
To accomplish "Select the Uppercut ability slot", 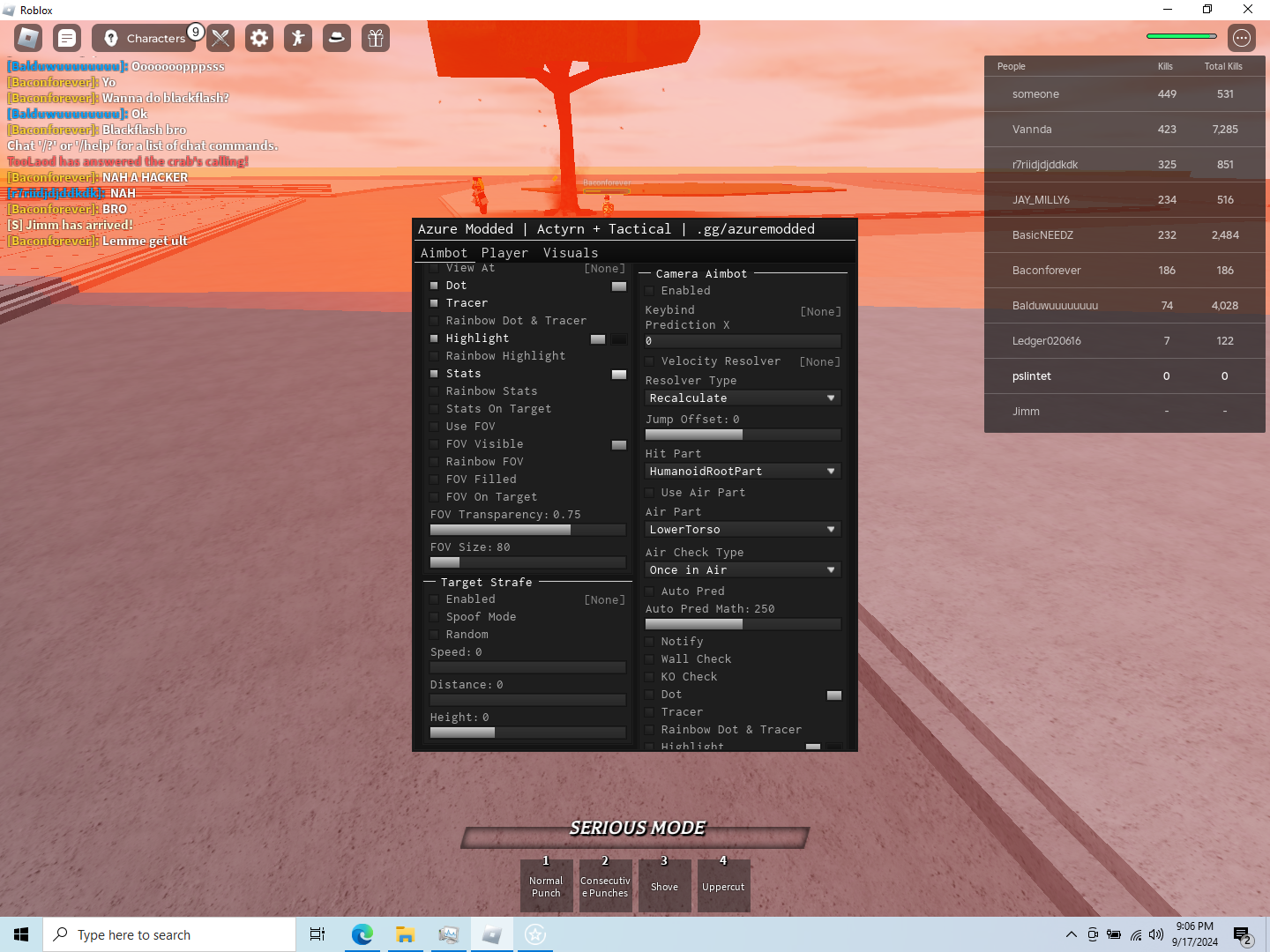I will click(x=723, y=886).
